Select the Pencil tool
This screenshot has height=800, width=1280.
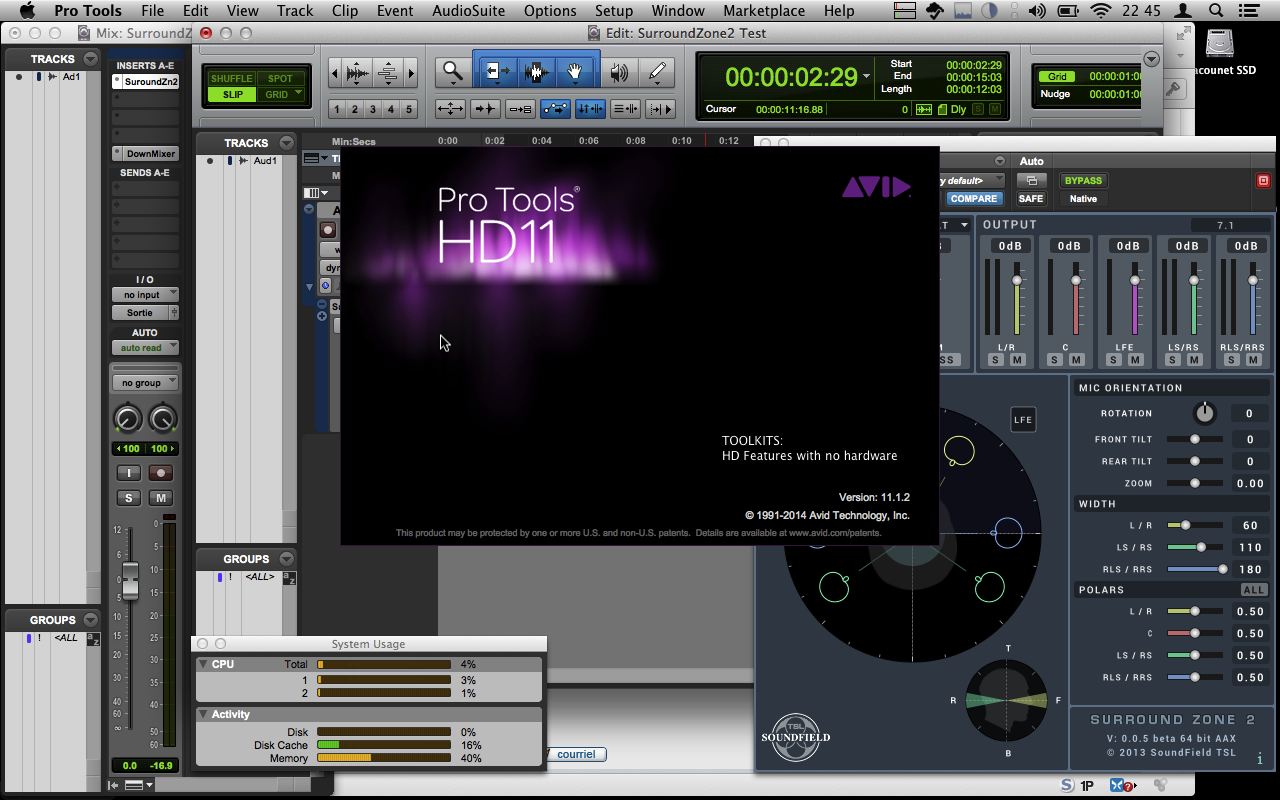click(656, 72)
